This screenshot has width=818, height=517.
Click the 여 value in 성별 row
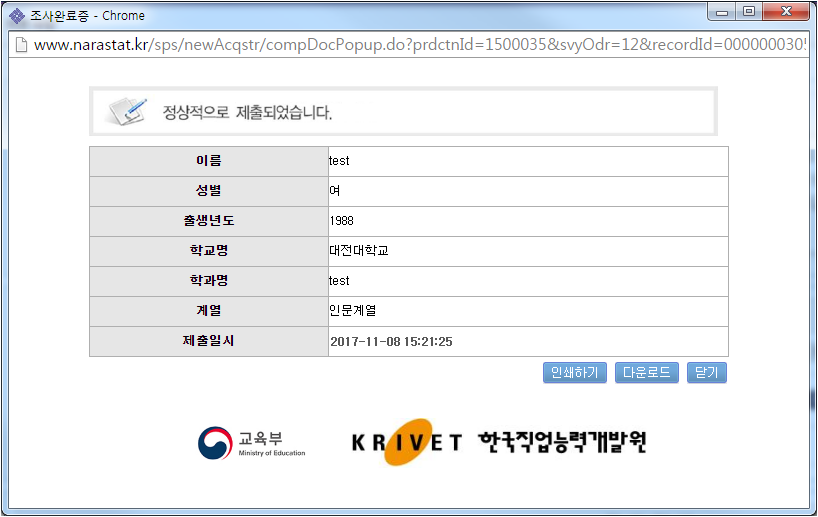(335, 191)
